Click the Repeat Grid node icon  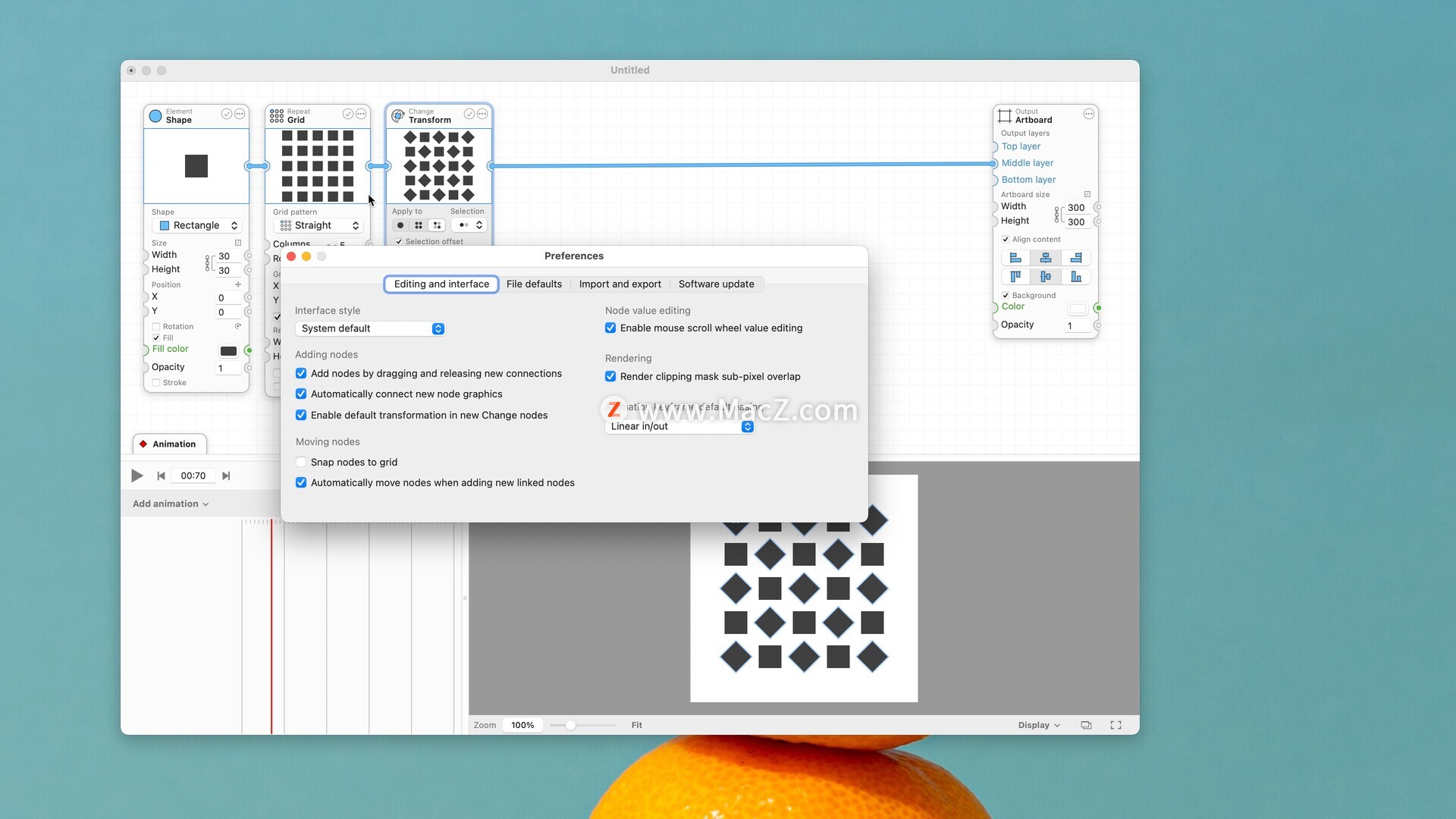click(x=277, y=116)
